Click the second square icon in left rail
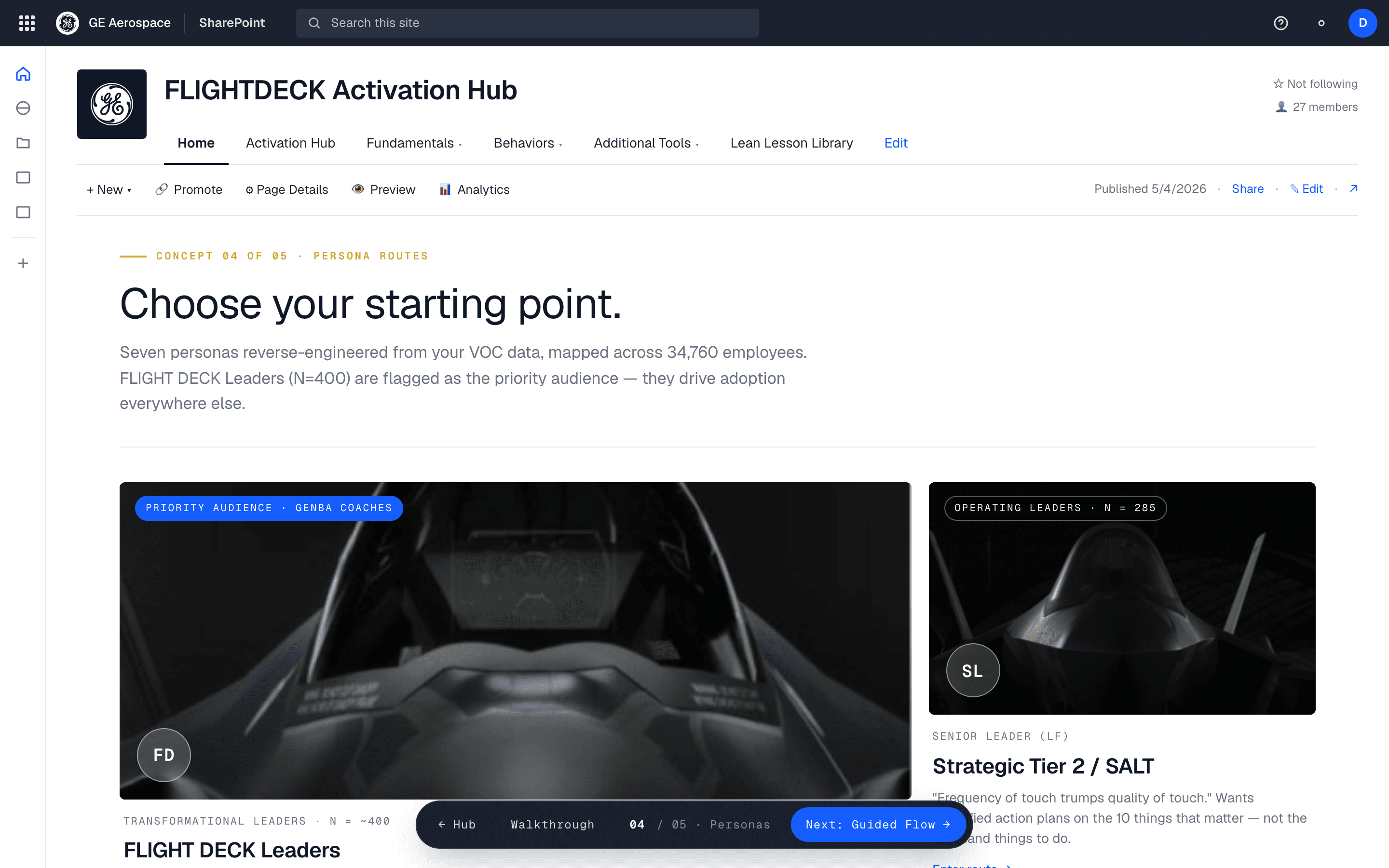 23,212
